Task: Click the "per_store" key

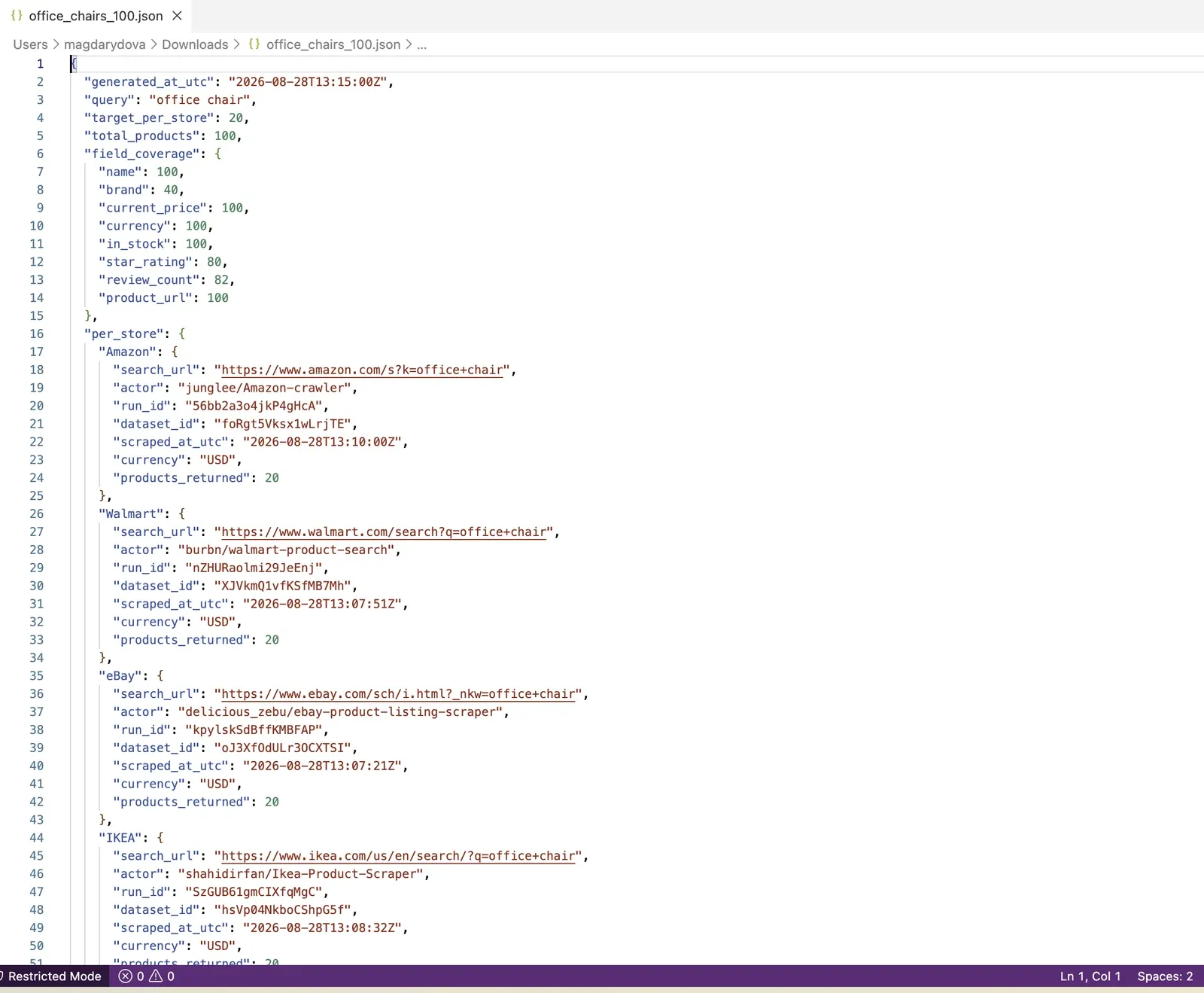Action: click(123, 334)
